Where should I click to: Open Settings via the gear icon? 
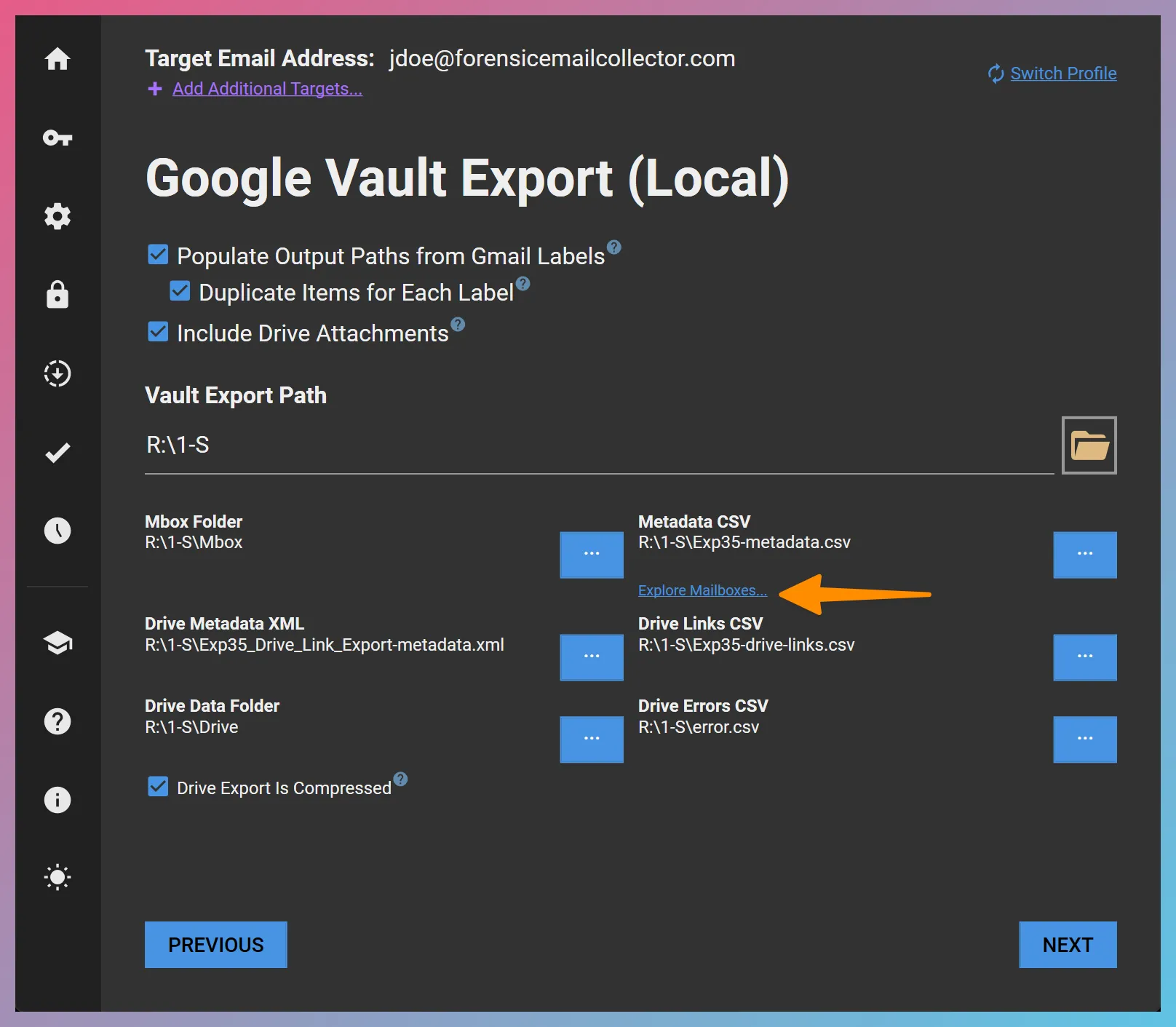coord(57,216)
